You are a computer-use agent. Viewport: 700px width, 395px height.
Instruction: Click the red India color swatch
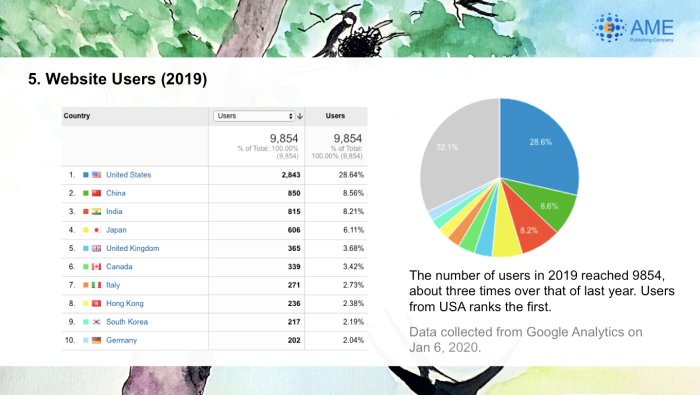[x=86, y=212]
